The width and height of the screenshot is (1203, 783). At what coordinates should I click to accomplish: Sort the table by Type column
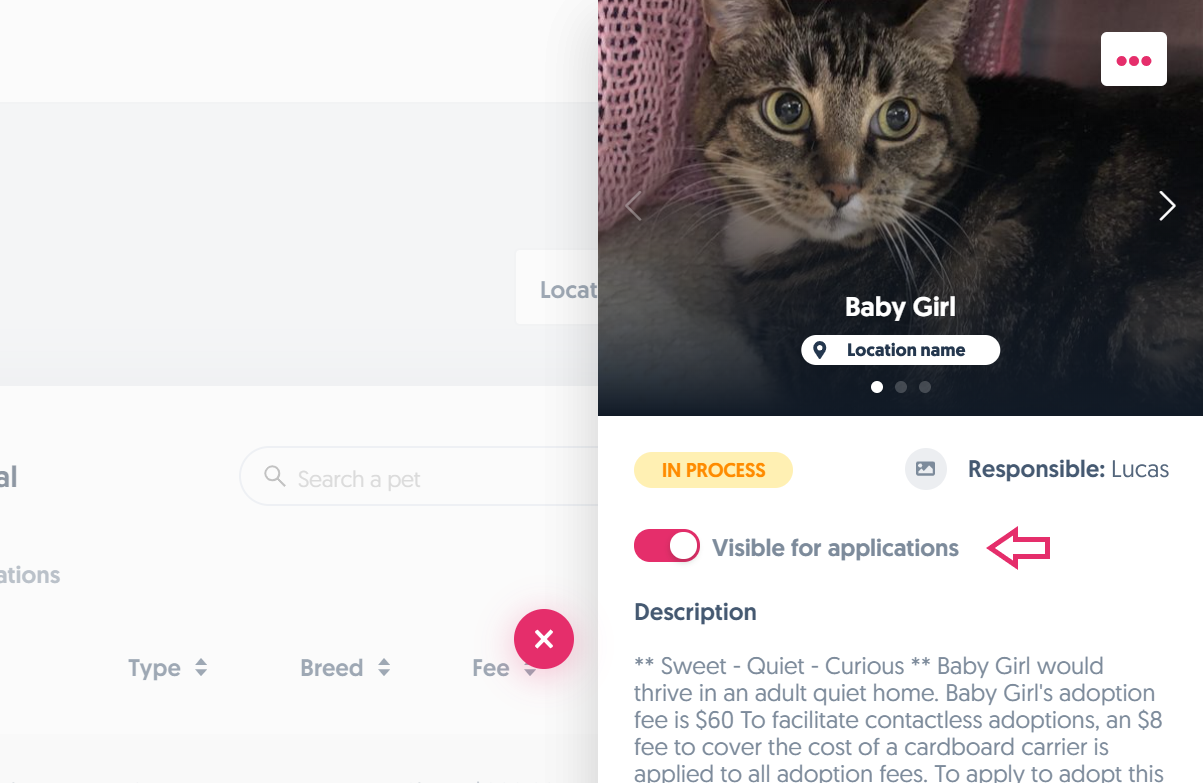201,668
